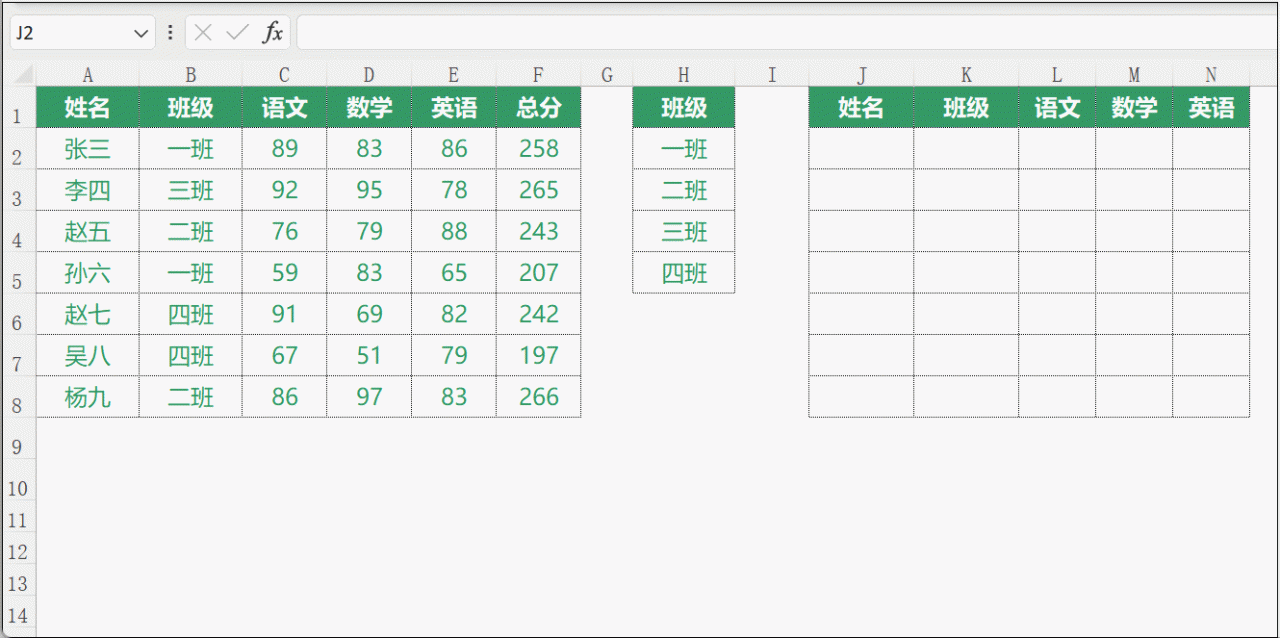
Task: Click header cell 姓名 in column J
Action: pyautogui.click(x=861, y=107)
